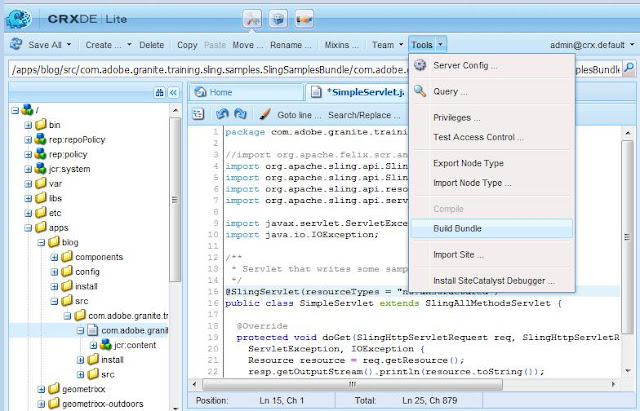Expand the jcr:content node
The width and height of the screenshot is (640, 411).
point(93,345)
